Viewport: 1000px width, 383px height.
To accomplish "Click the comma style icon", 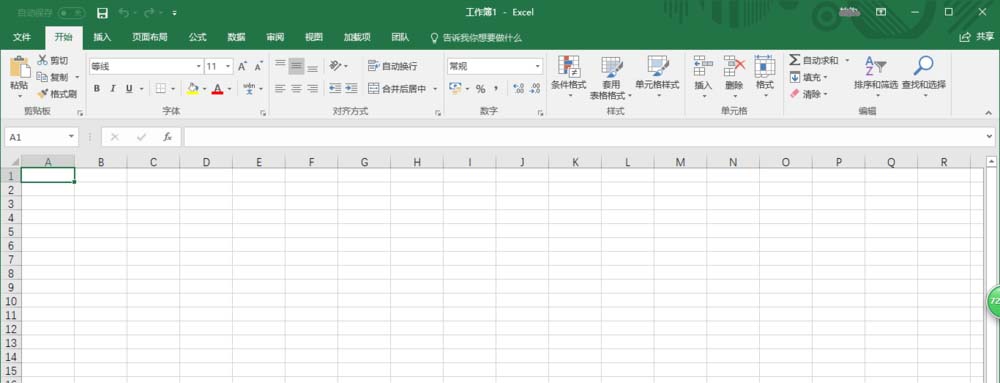I will (x=496, y=89).
